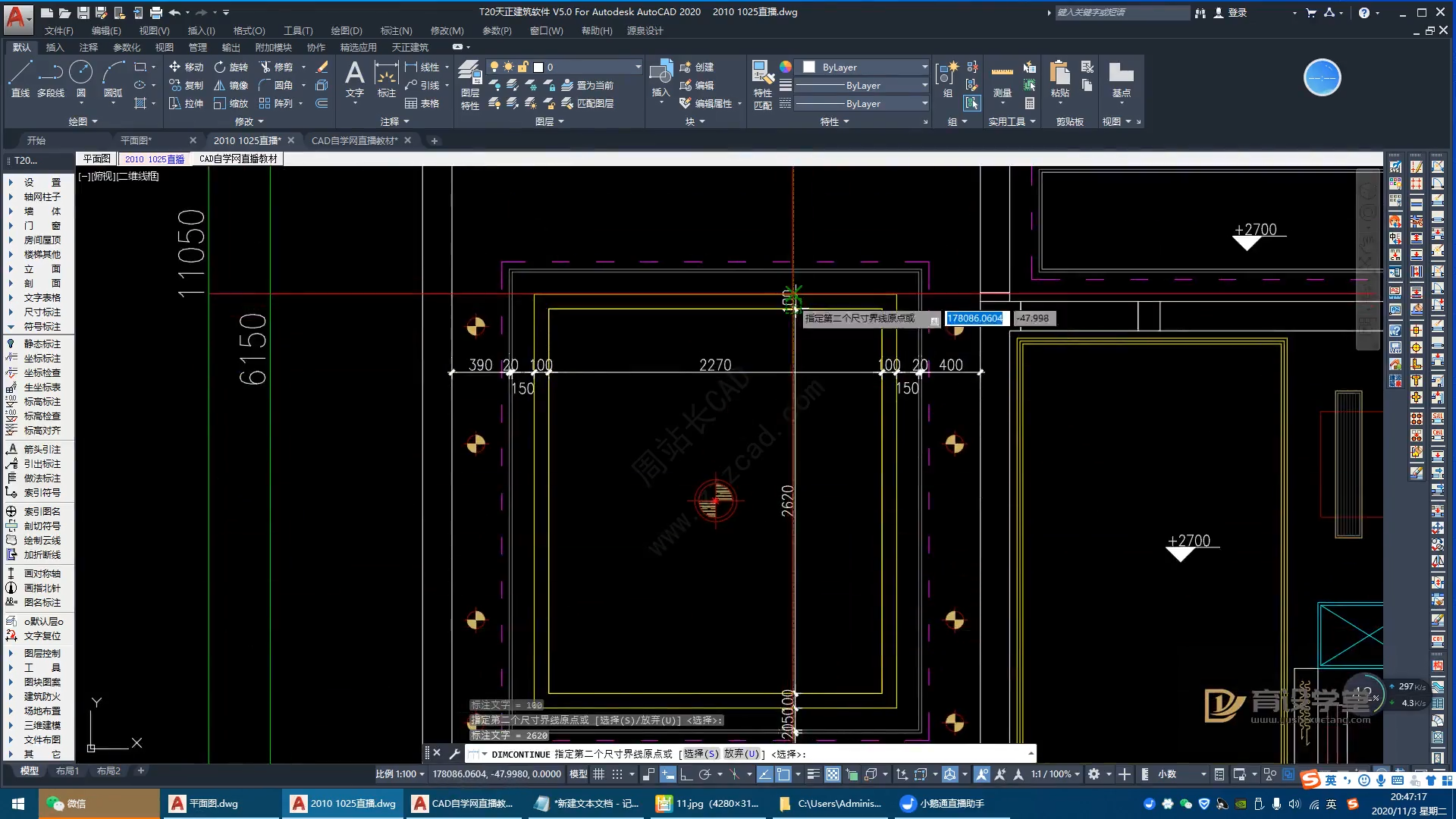Click the 组 group icon
1456x819 pixels.
948,79
